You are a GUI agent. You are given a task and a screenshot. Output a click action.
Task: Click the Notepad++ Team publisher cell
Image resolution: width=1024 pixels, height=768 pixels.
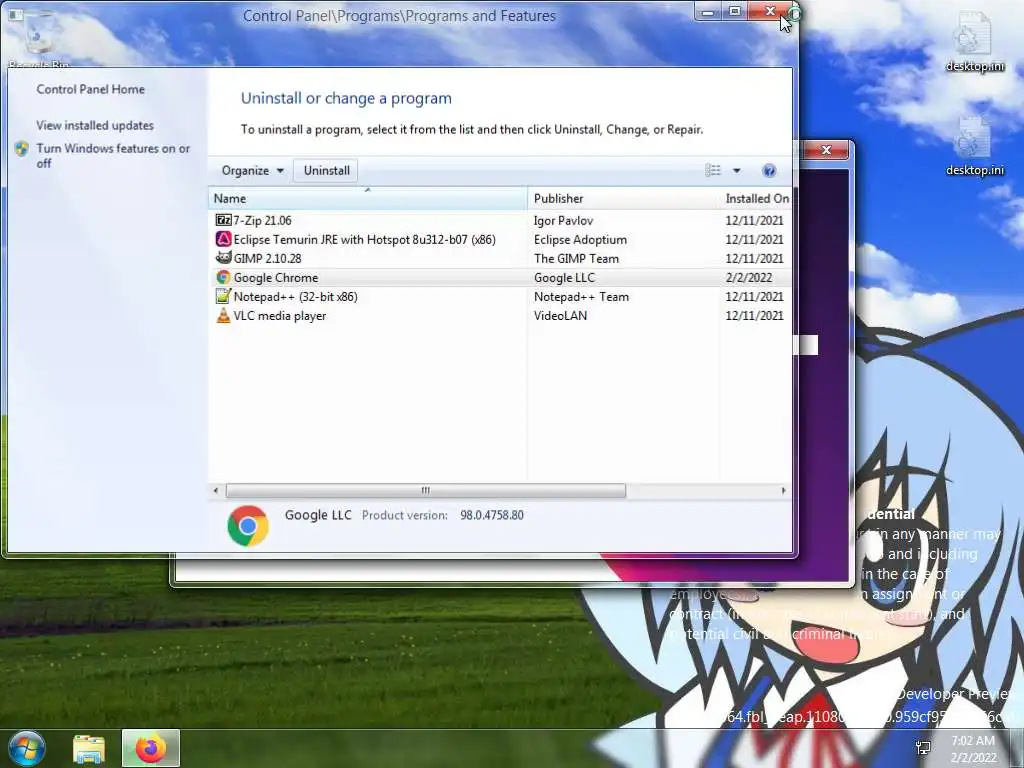pos(581,296)
